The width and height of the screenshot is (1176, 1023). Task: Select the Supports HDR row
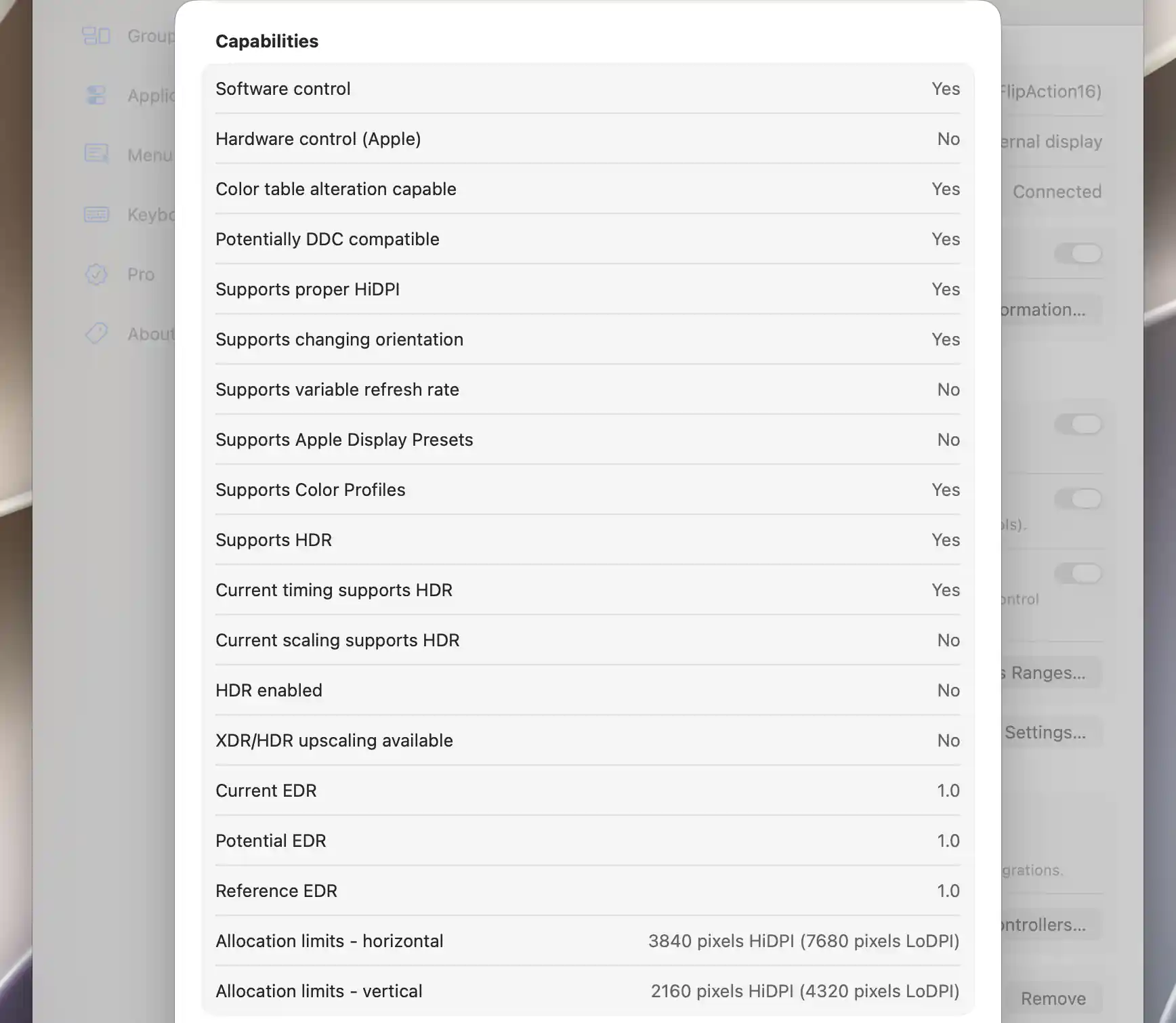point(587,540)
